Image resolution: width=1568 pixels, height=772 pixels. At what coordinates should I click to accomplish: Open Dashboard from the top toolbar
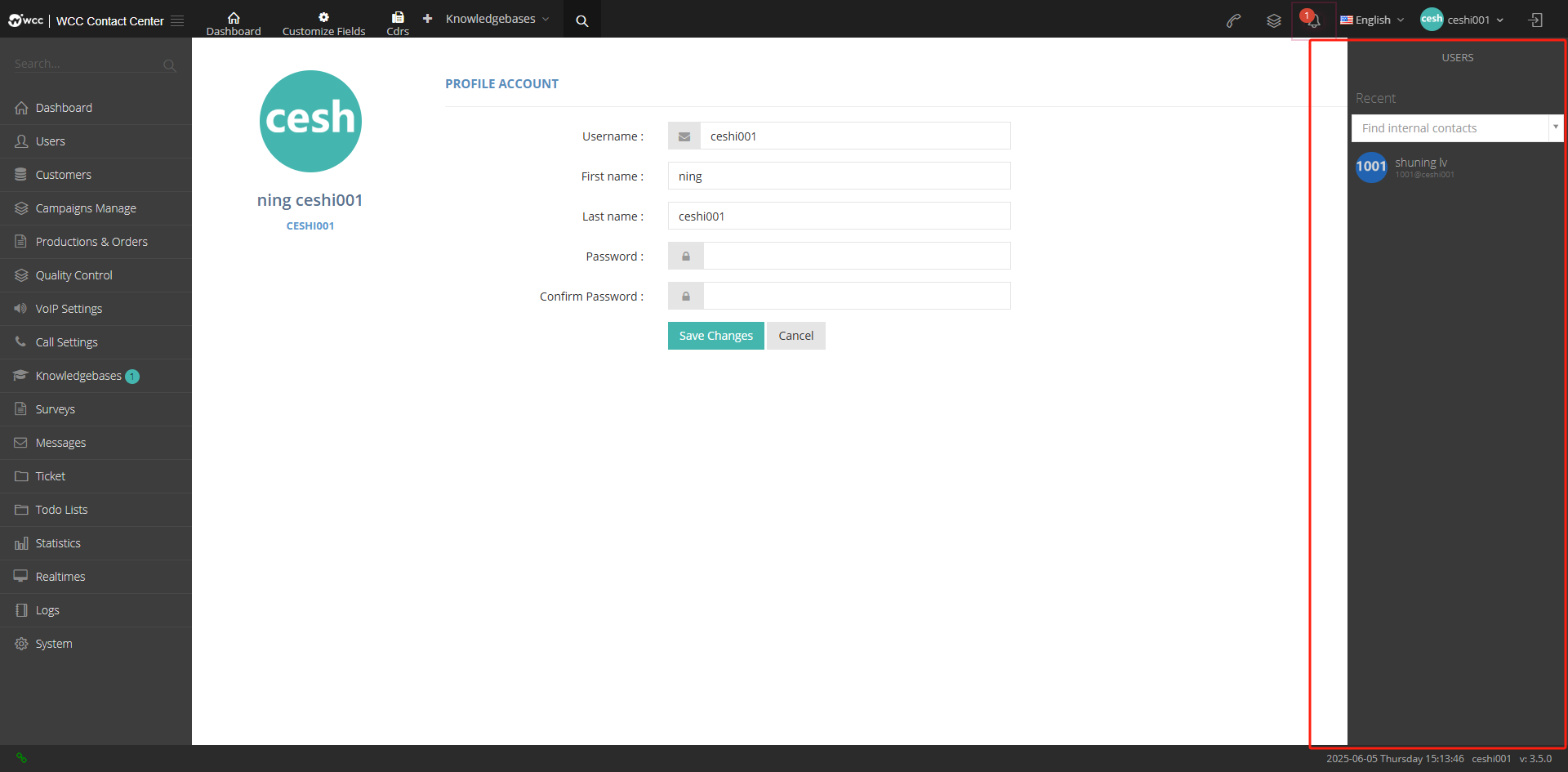coord(234,24)
